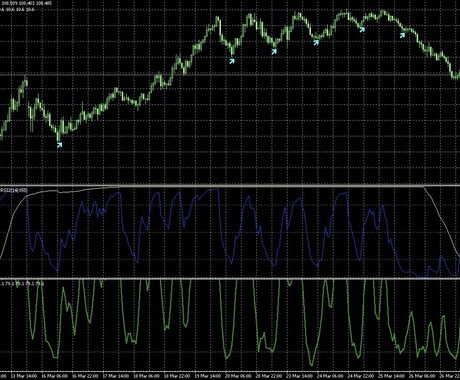Click the "17 Mar 14:00" time axis label
Viewport: 460px width, 380px height.
(116, 376)
